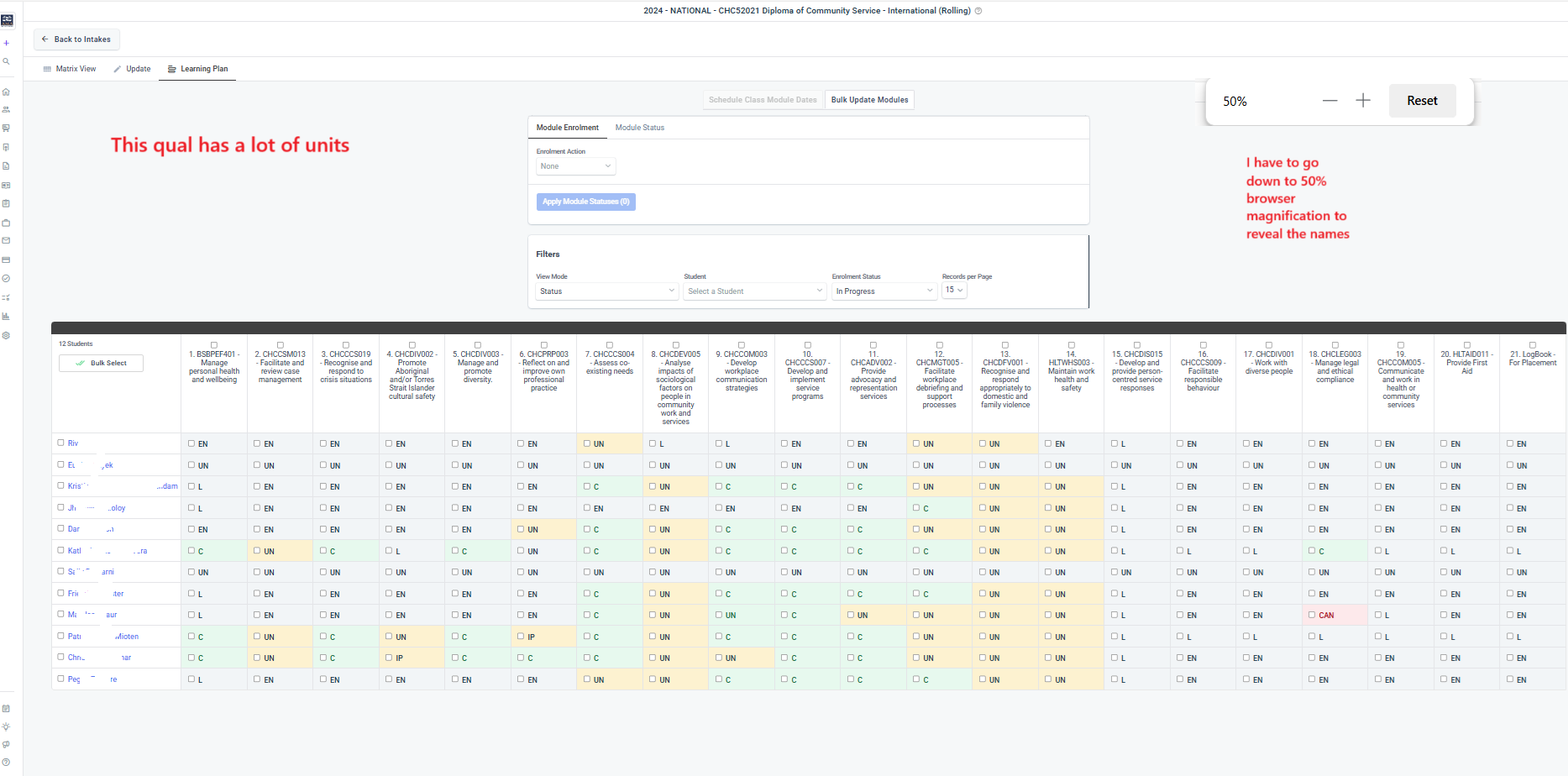Select the checkbox for student Riv
This screenshot has height=776, width=1568.
(x=60, y=443)
